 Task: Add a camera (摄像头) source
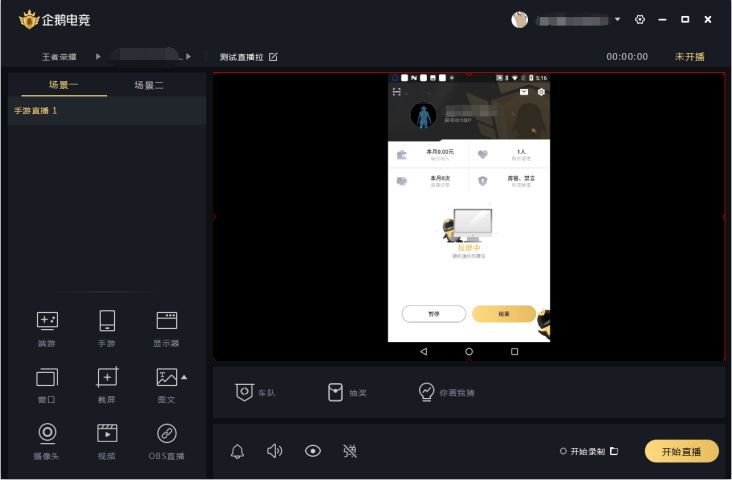pyautogui.click(x=47, y=440)
